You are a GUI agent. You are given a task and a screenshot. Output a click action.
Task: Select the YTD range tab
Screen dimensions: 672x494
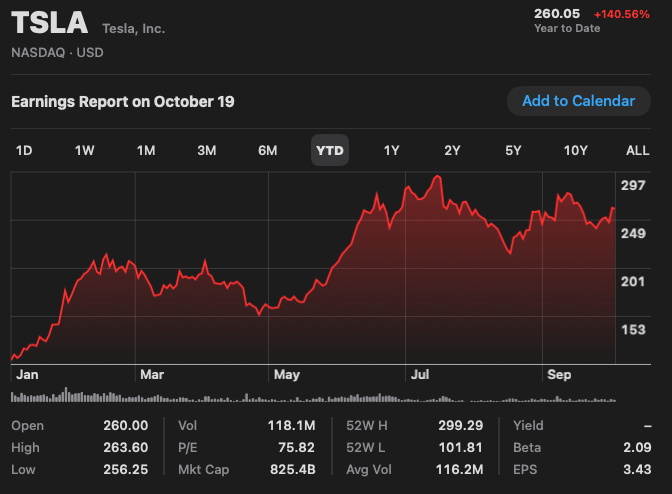pos(330,150)
